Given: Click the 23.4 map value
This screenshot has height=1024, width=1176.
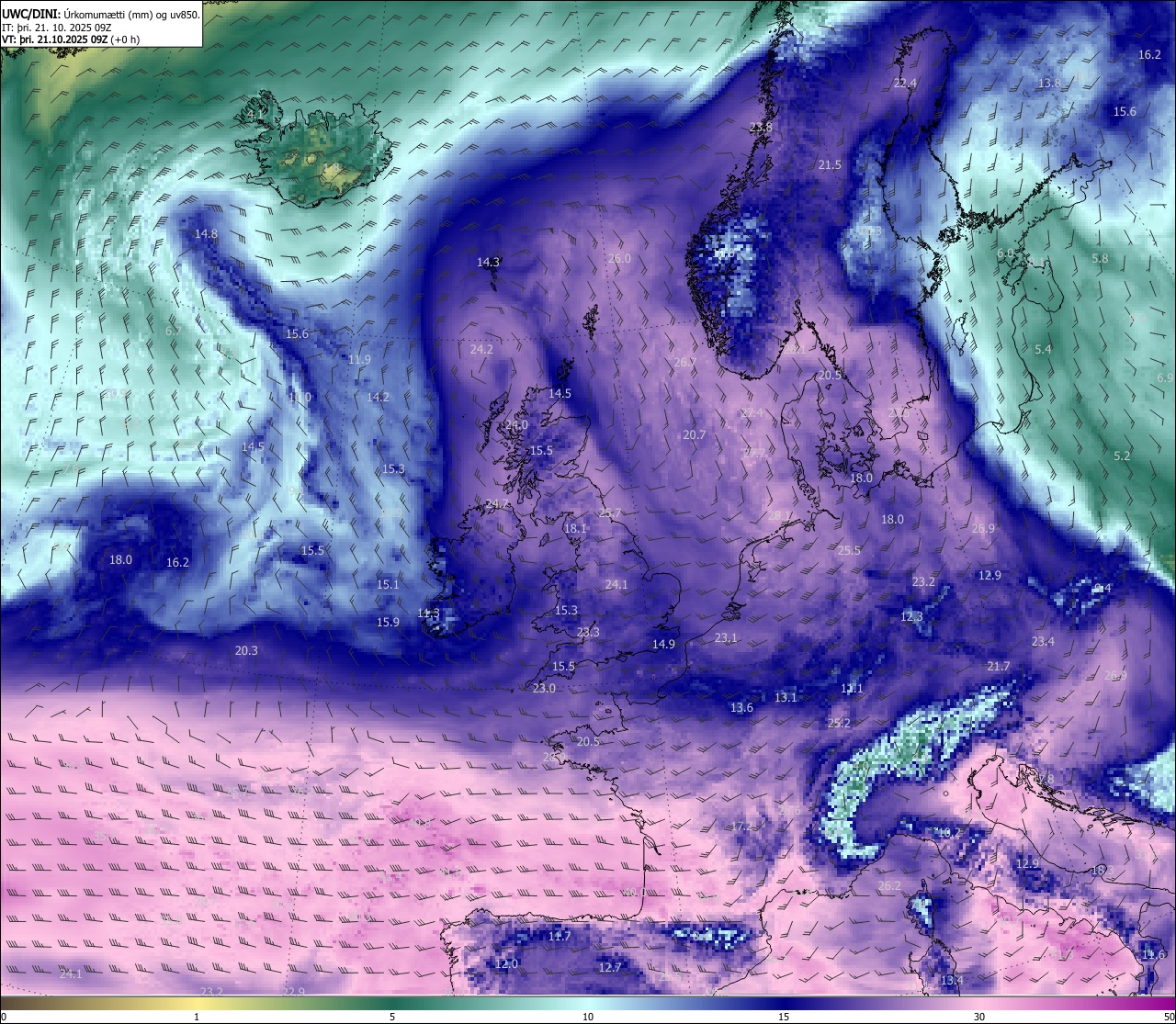Looking at the screenshot, I should [1043, 641].
